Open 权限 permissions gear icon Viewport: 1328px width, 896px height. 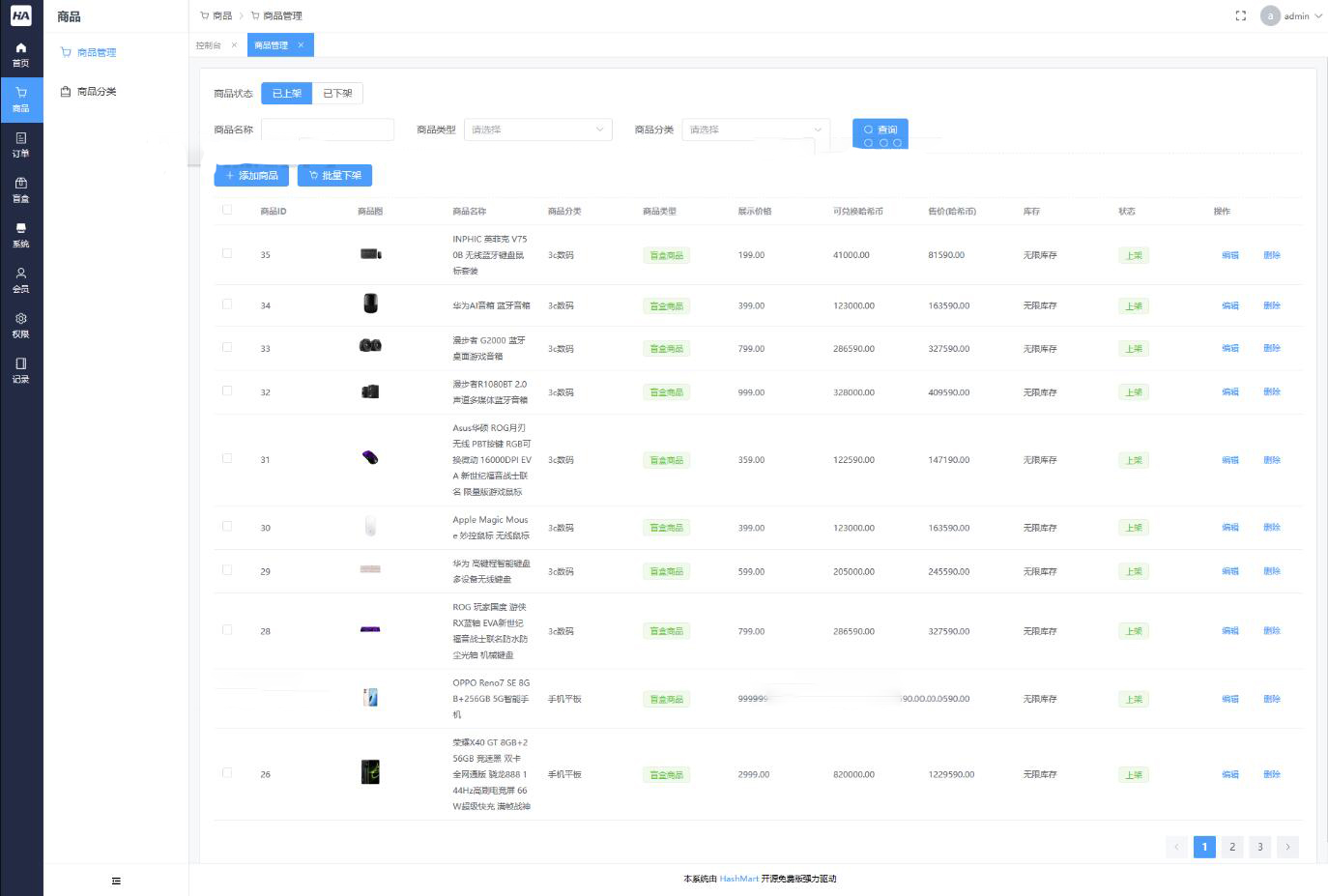tap(20, 325)
